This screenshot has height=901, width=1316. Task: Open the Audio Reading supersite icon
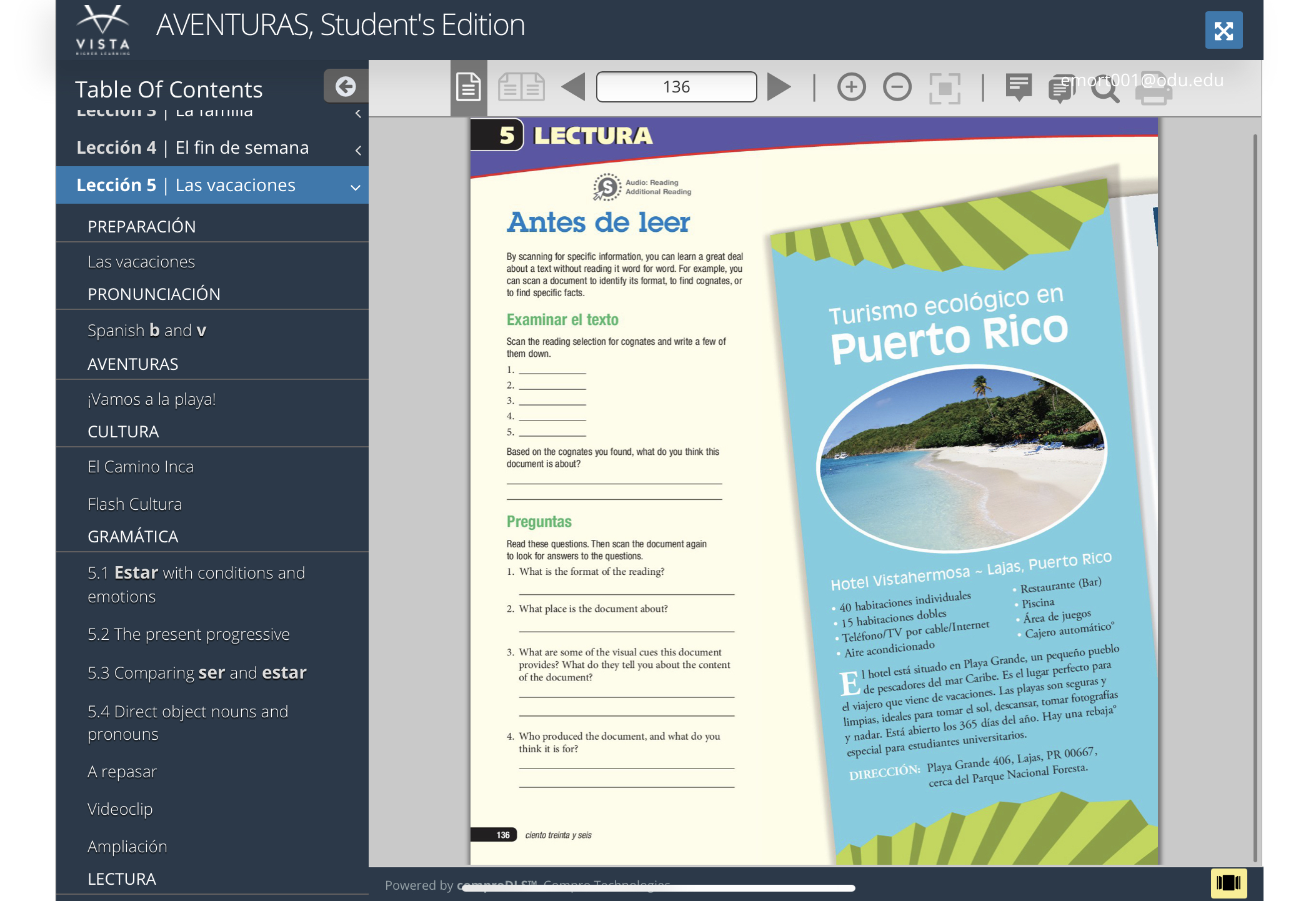click(607, 187)
